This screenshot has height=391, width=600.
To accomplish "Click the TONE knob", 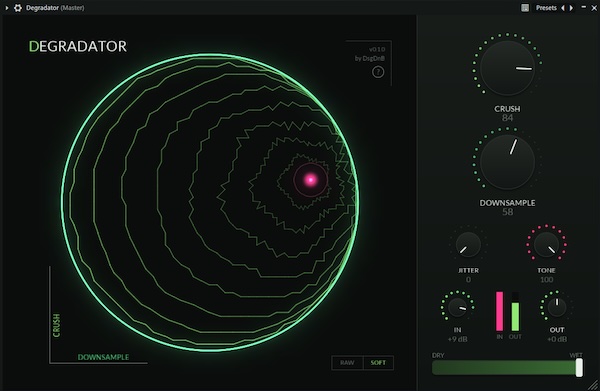I will pos(546,244).
